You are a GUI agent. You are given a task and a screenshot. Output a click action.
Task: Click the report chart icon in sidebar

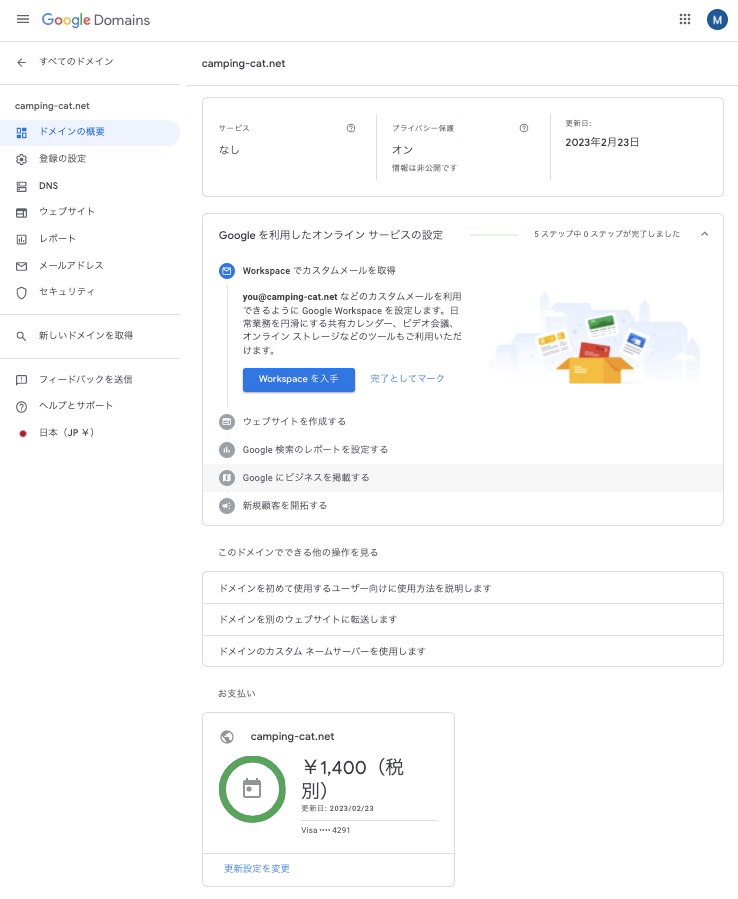[x=22, y=240]
